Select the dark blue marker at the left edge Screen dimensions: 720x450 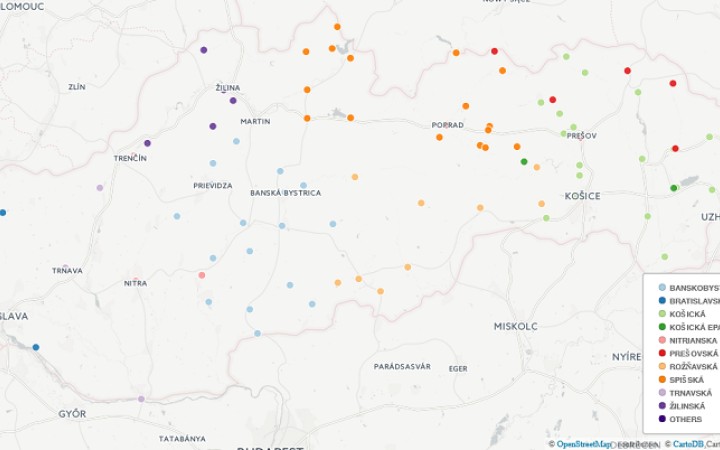[3, 213]
